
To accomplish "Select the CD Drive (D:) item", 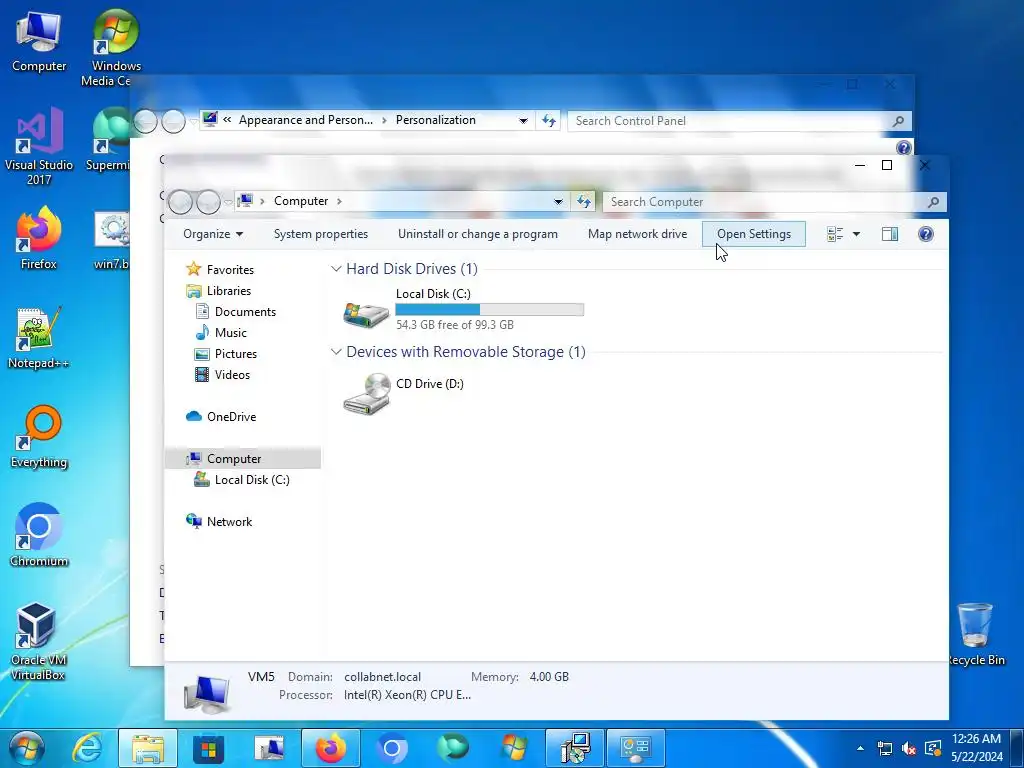I will click(404, 392).
